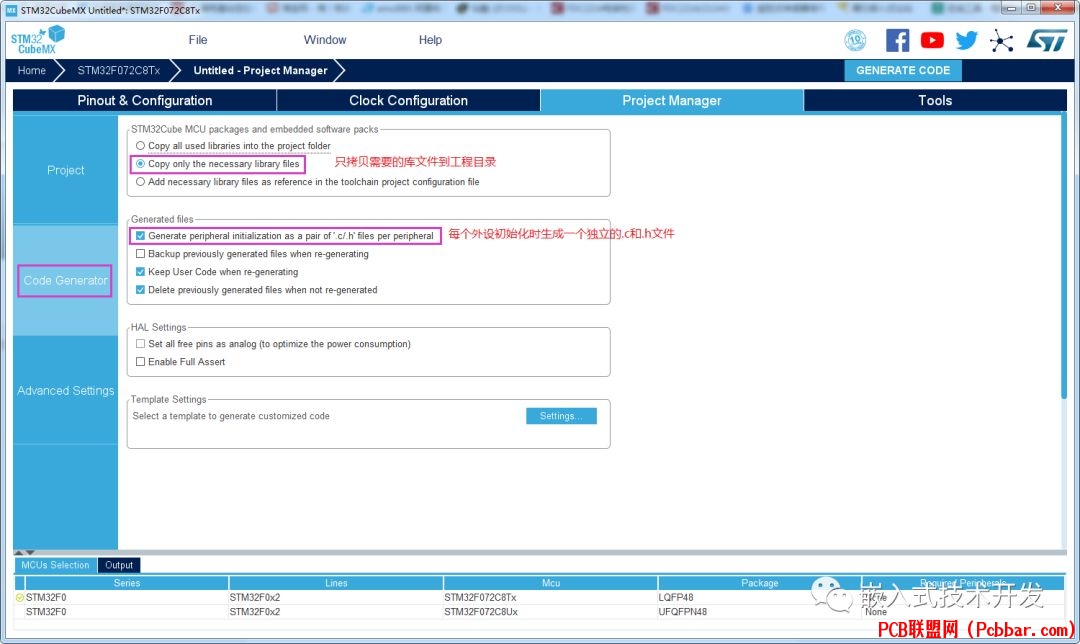The width and height of the screenshot is (1080, 644).
Task: Select Copy all used libraries radio button
Action: 141,146
